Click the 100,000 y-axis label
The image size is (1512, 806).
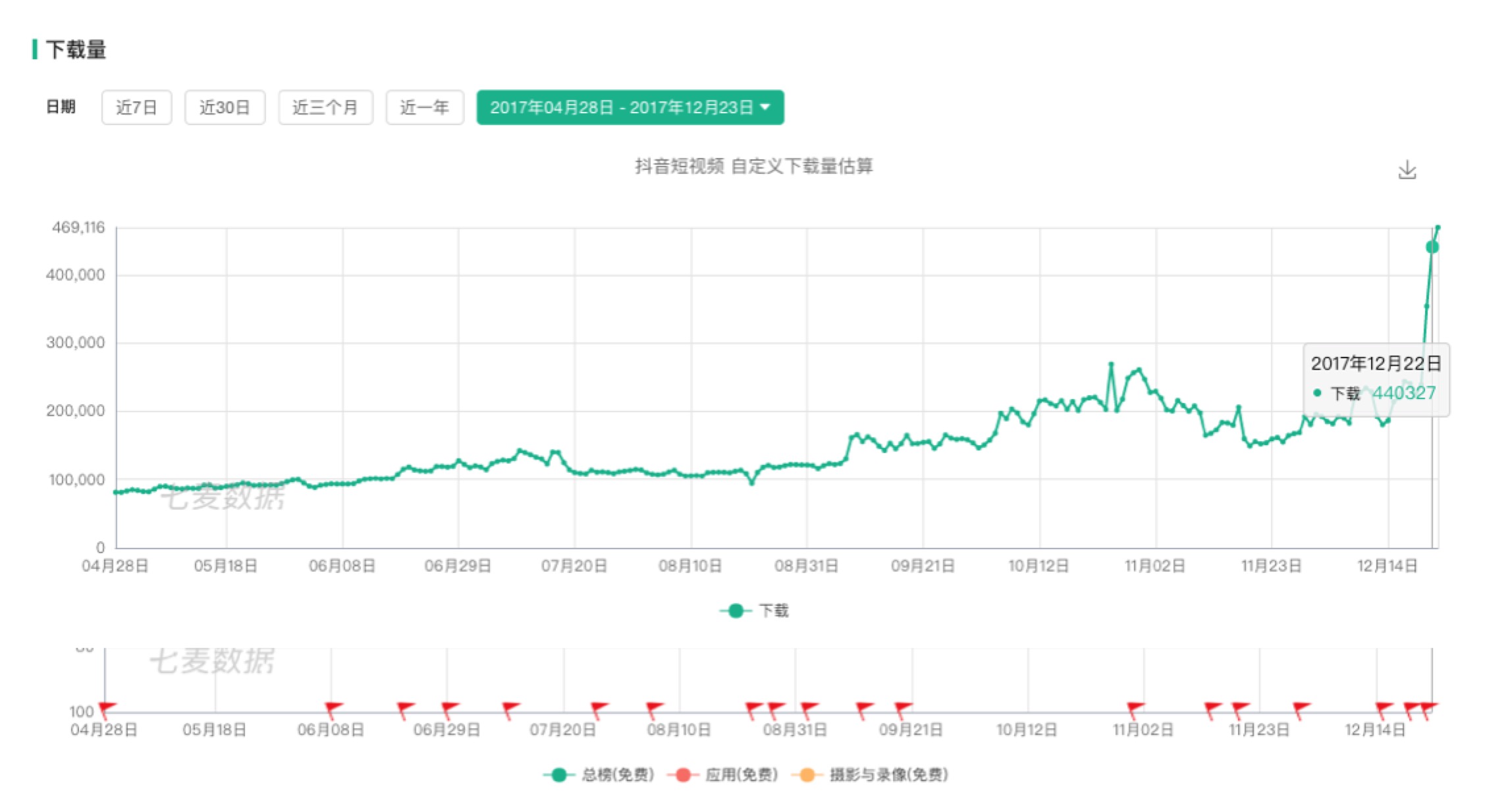point(76,480)
